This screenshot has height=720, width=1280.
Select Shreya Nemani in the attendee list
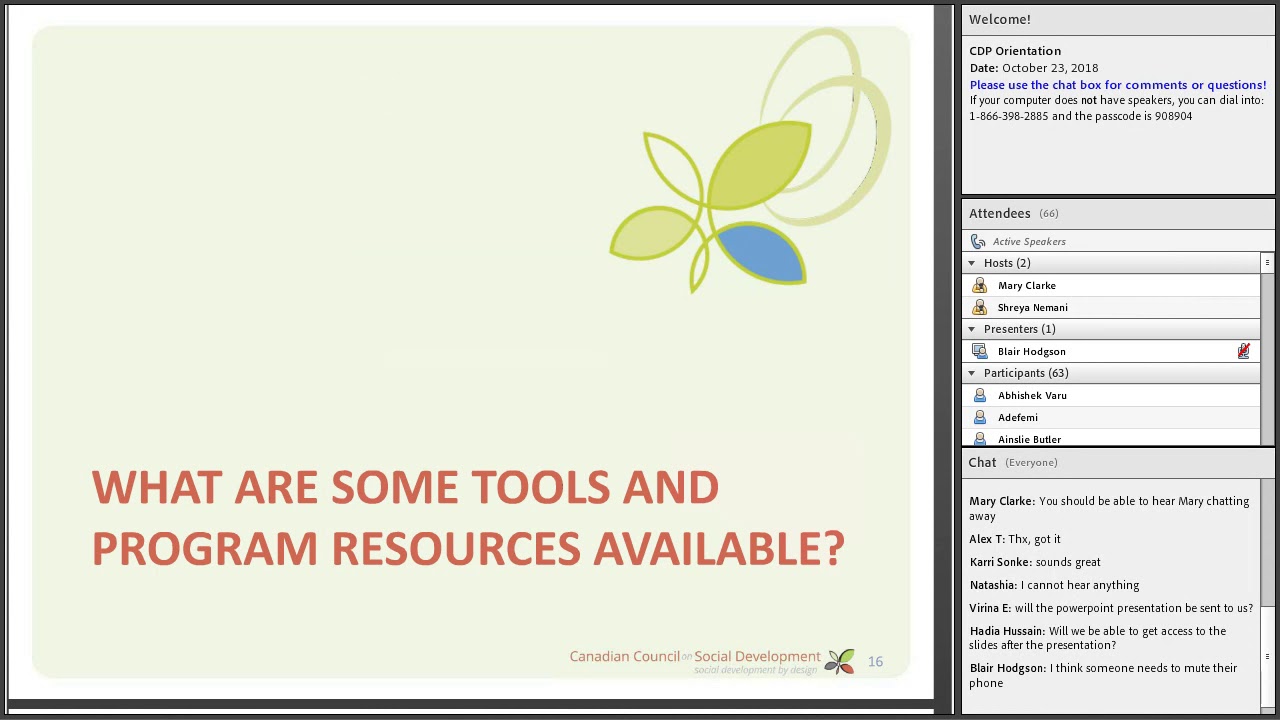click(x=1111, y=307)
